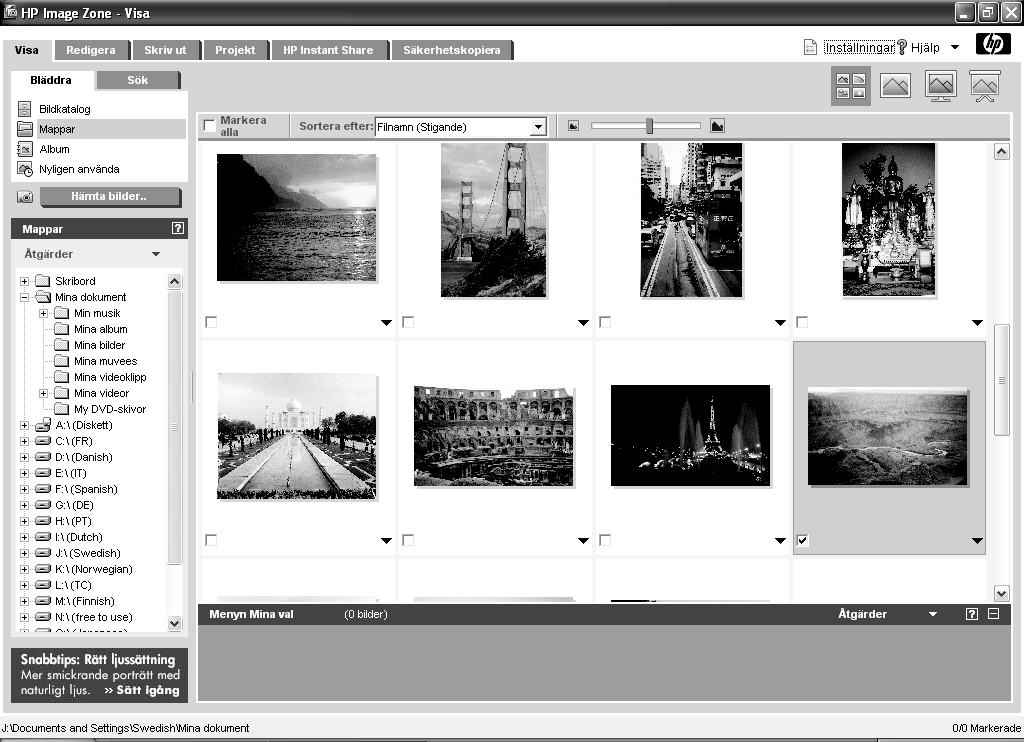Expand the Mina videor tree node
The width and height of the screenshot is (1024, 742).
coord(43,393)
